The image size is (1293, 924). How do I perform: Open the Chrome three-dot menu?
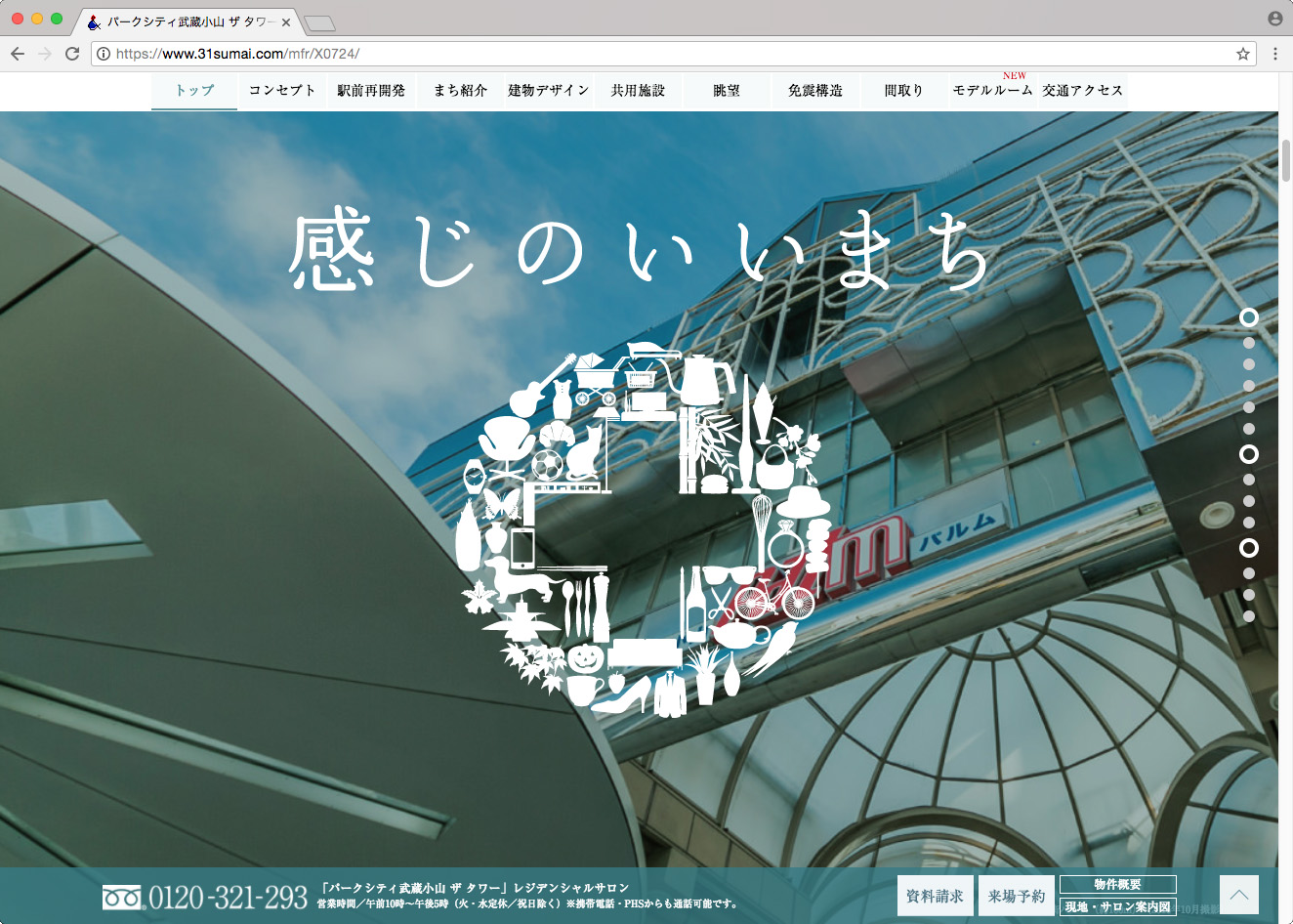click(x=1275, y=54)
